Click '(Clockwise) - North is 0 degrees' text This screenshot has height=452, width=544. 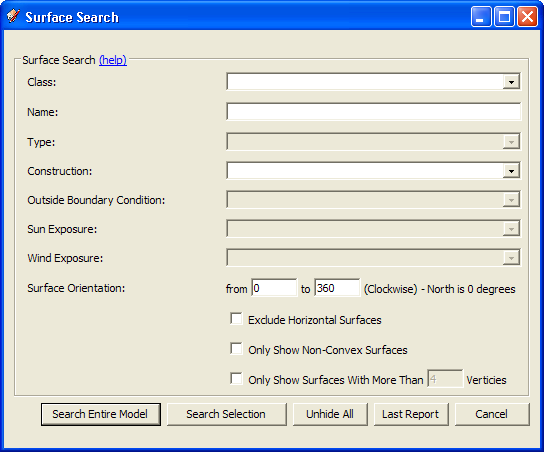point(439,289)
